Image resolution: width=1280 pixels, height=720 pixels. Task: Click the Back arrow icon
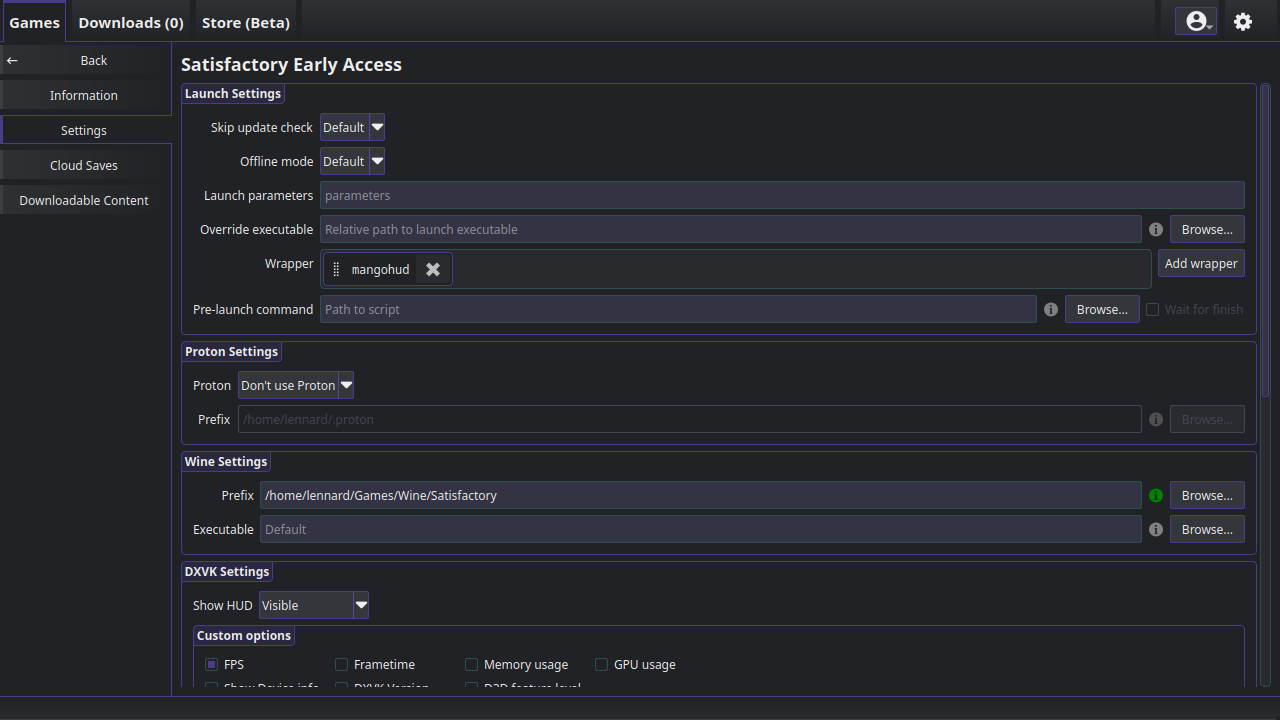tap(12, 61)
